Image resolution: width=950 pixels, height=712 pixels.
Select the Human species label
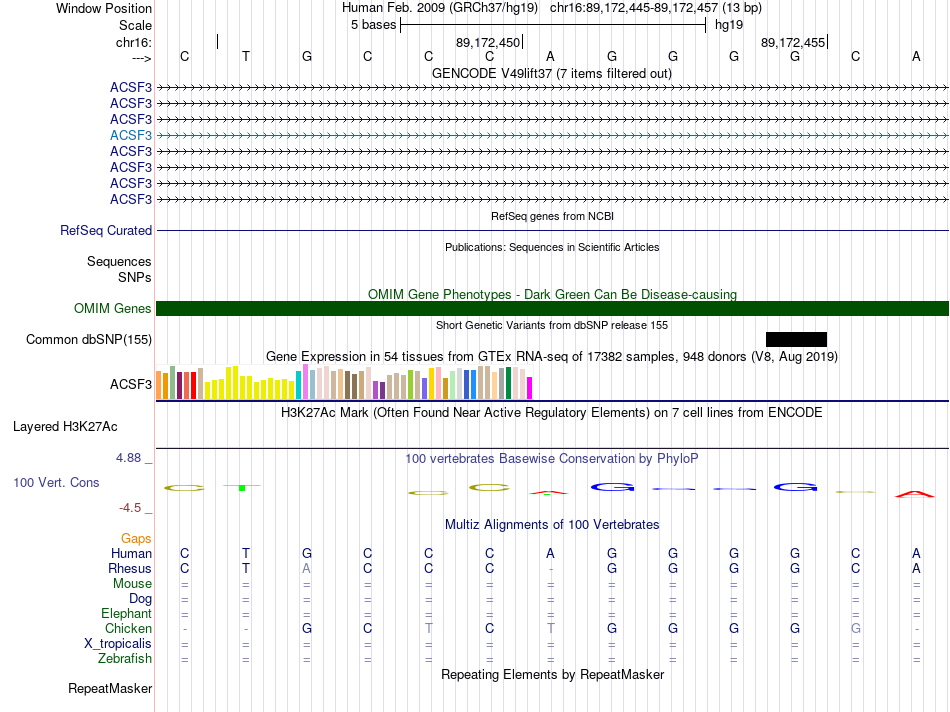[131, 553]
